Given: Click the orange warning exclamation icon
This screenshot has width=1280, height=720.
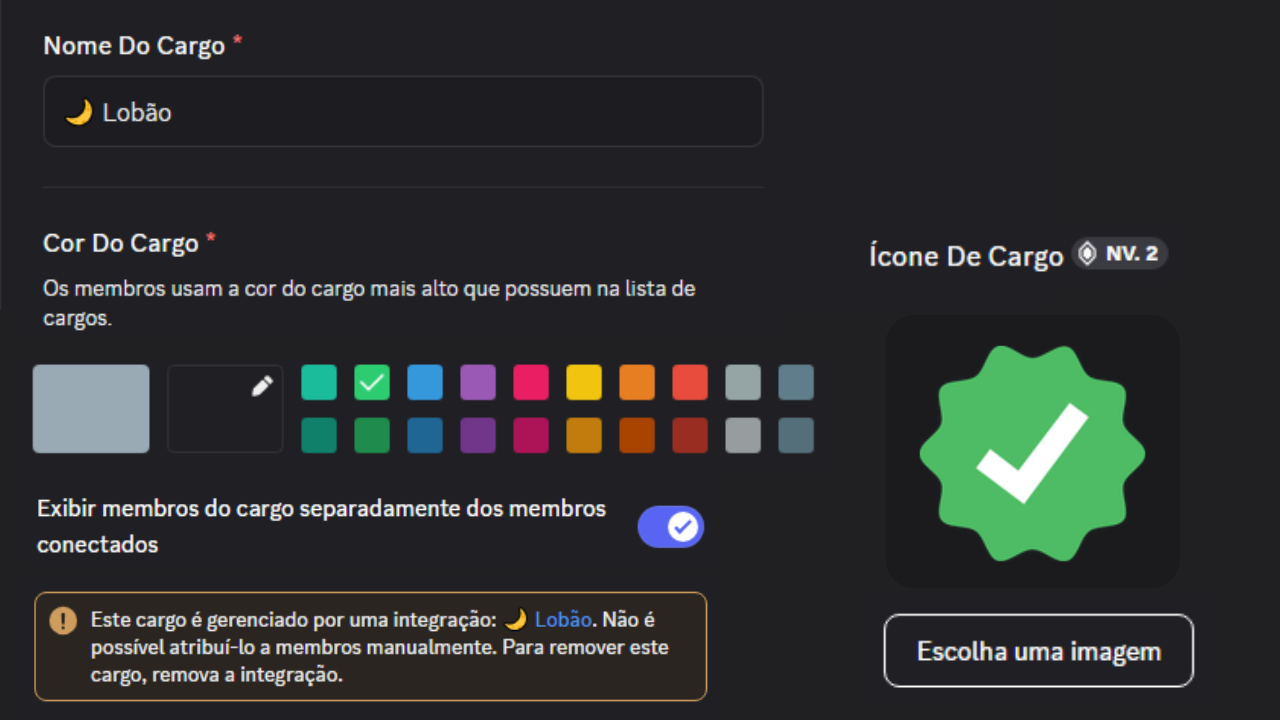Looking at the screenshot, I should [x=63, y=621].
